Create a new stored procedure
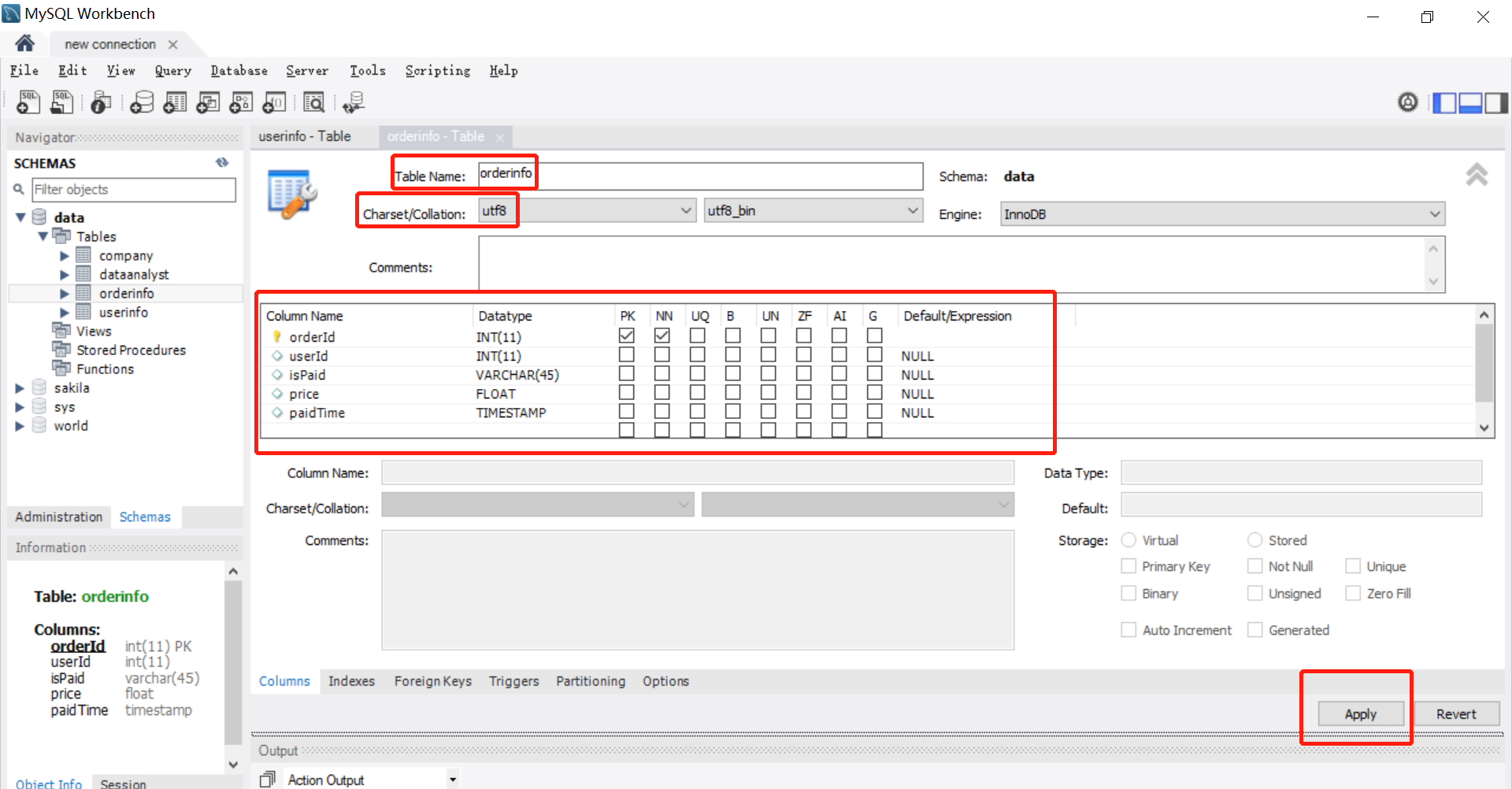This screenshot has width=1512, height=789. (241, 102)
